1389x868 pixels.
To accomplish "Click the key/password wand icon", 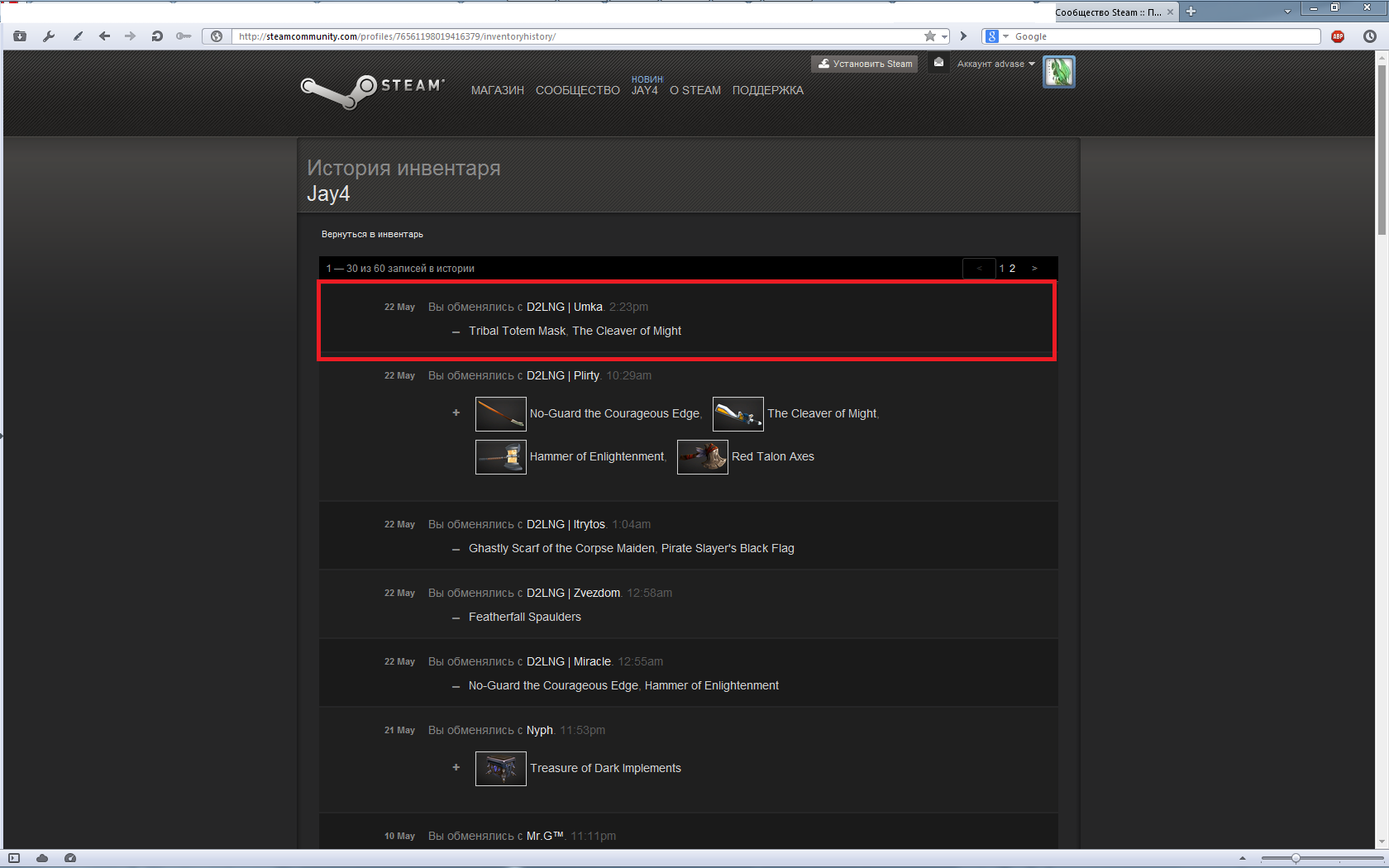I will click(x=184, y=36).
